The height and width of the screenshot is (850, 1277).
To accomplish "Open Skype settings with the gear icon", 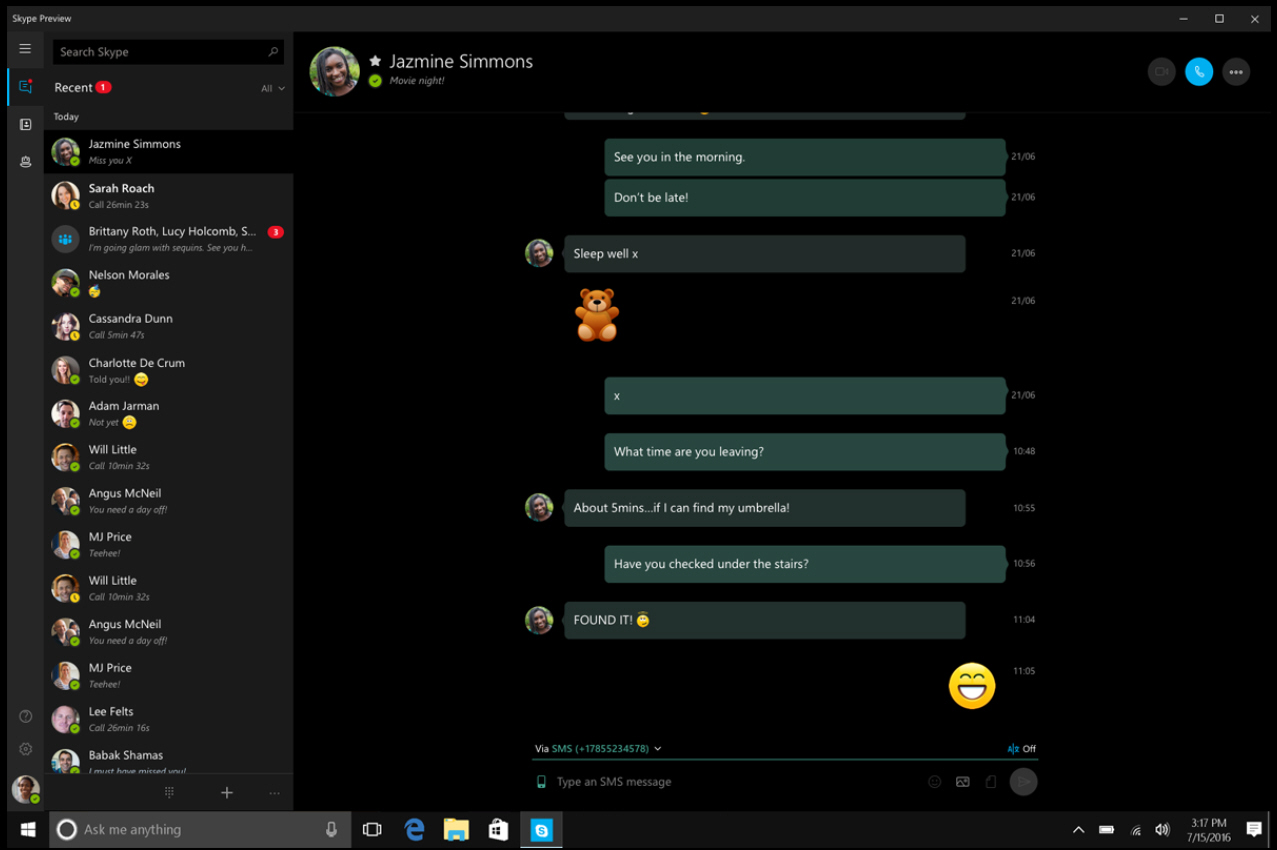I will pos(25,748).
